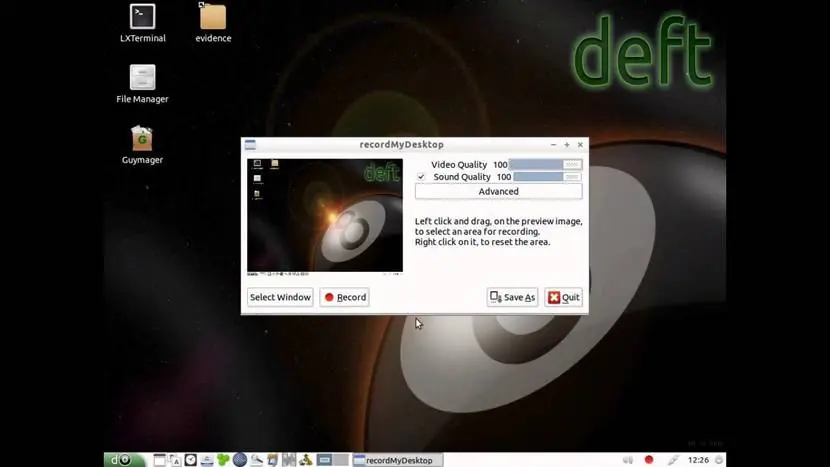Adjust the Sound Quality slider
This screenshot has width=830, height=467.
click(547, 177)
